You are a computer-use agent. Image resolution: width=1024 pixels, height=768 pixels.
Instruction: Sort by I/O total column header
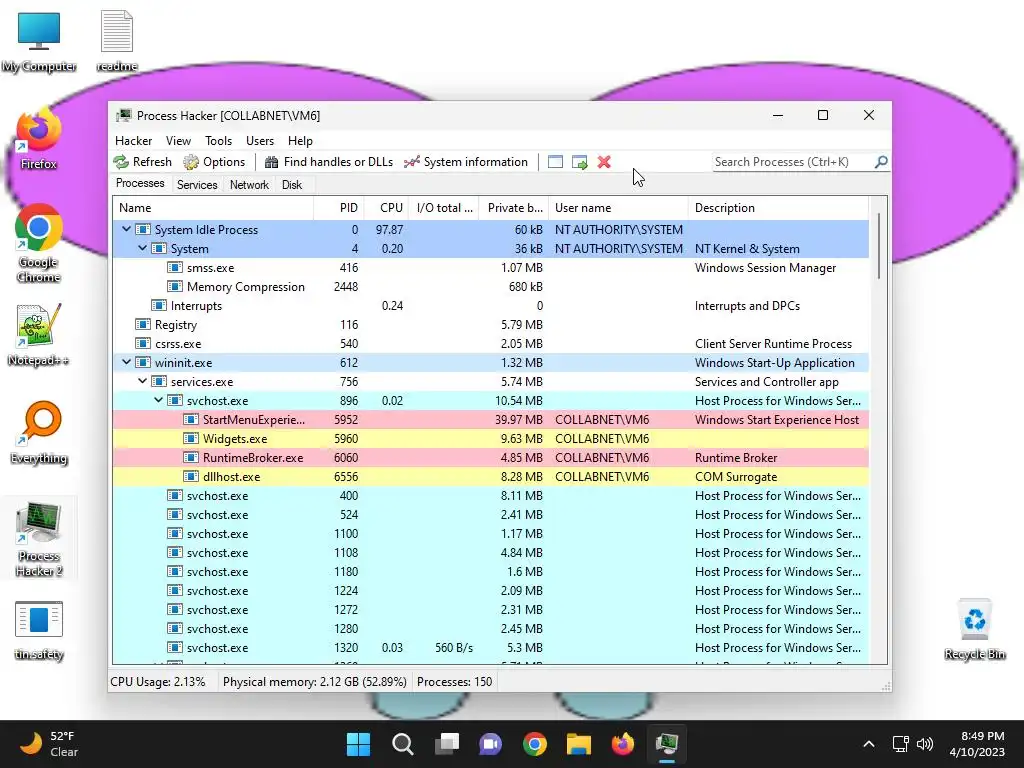pyautogui.click(x=444, y=208)
